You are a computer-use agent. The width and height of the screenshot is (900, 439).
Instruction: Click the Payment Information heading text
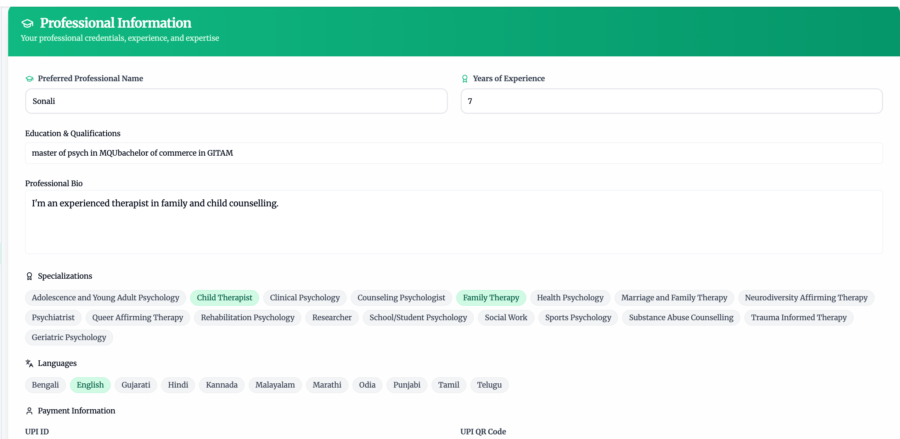(x=76, y=411)
